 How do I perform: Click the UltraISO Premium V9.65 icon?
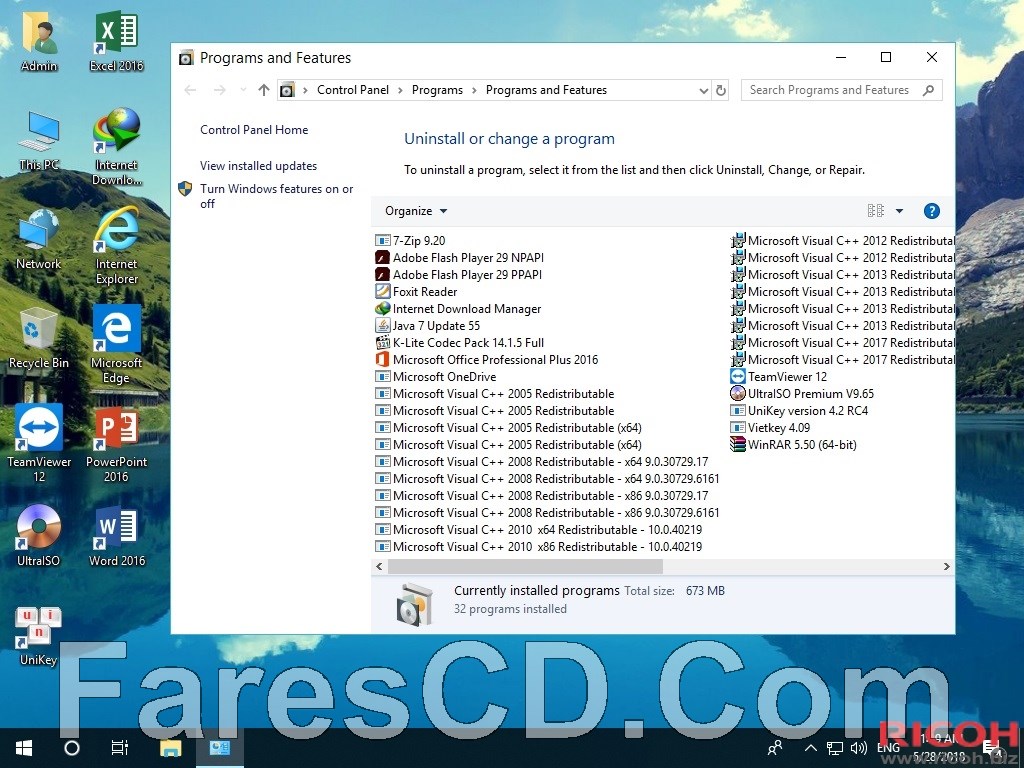click(x=737, y=394)
